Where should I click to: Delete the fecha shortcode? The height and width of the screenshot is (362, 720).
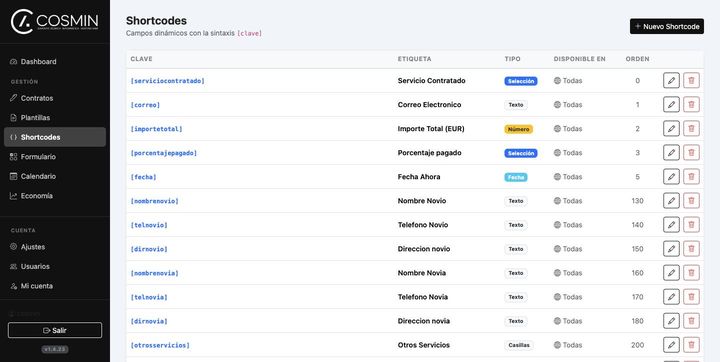point(691,176)
